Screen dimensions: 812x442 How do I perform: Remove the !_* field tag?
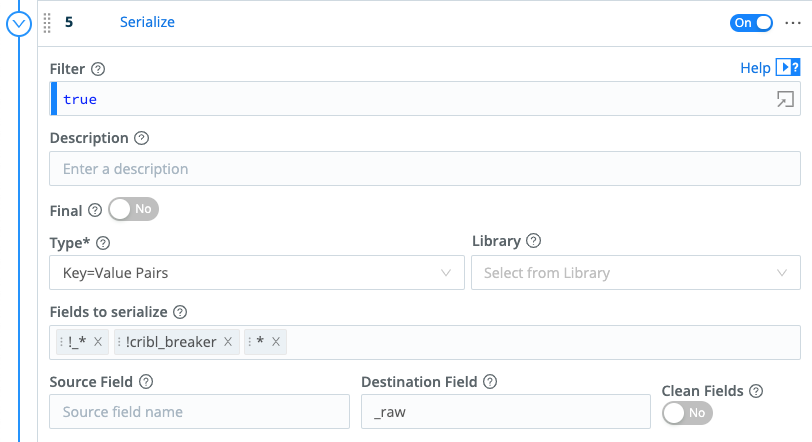tap(98, 342)
